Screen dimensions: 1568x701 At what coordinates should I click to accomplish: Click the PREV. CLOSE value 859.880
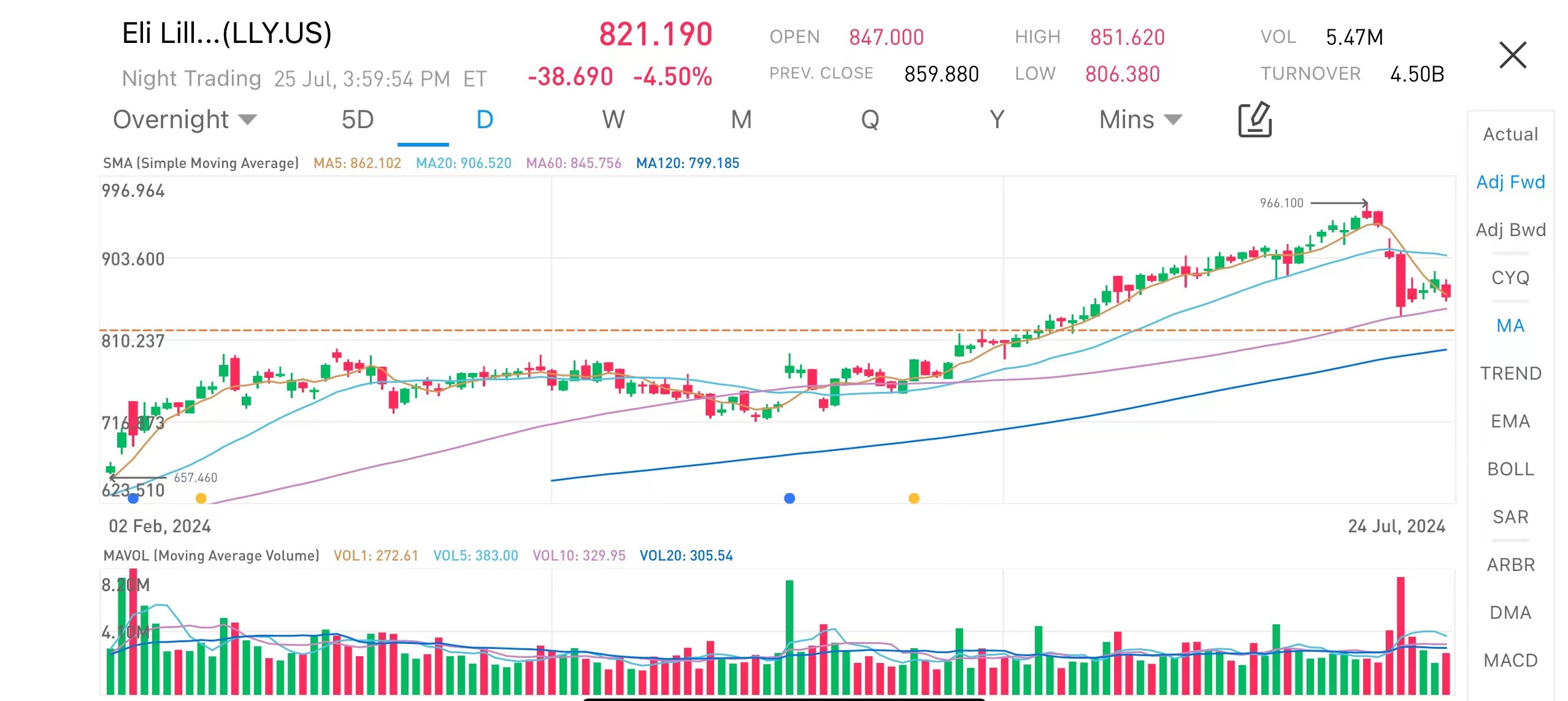point(942,74)
